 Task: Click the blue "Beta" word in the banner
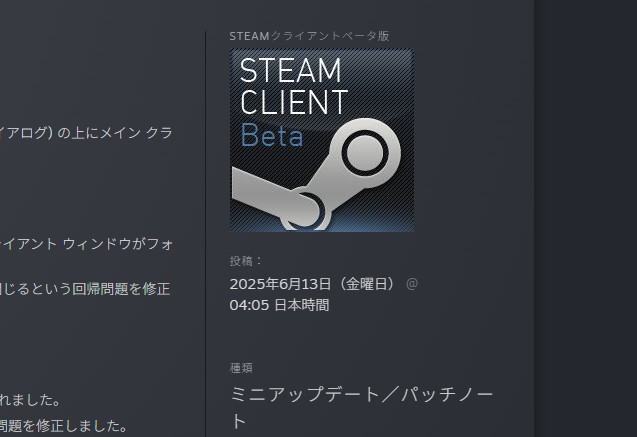[271, 135]
